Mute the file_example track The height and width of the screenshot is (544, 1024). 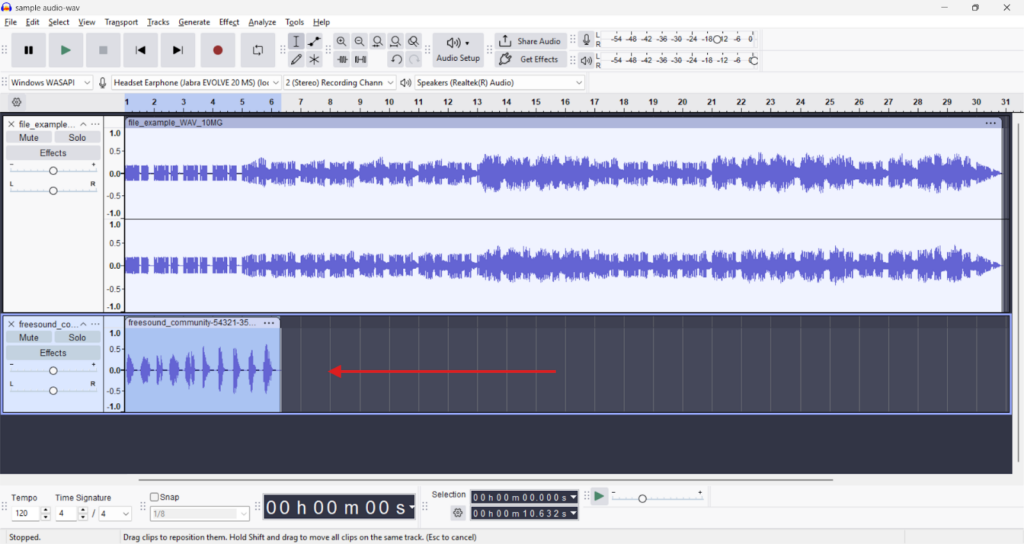pyautogui.click(x=29, y=138)
